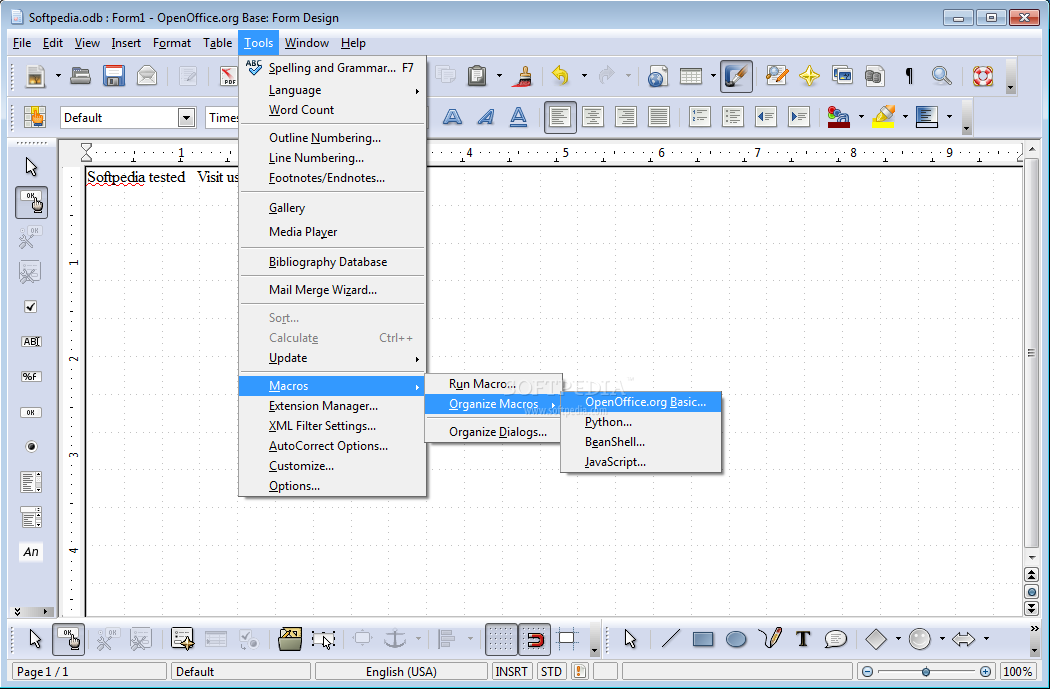Image resolution: width=1050 pixels, height=689 pixels.
Task: Click the Document as E-mail envelope icon
Action: [147, 76]
